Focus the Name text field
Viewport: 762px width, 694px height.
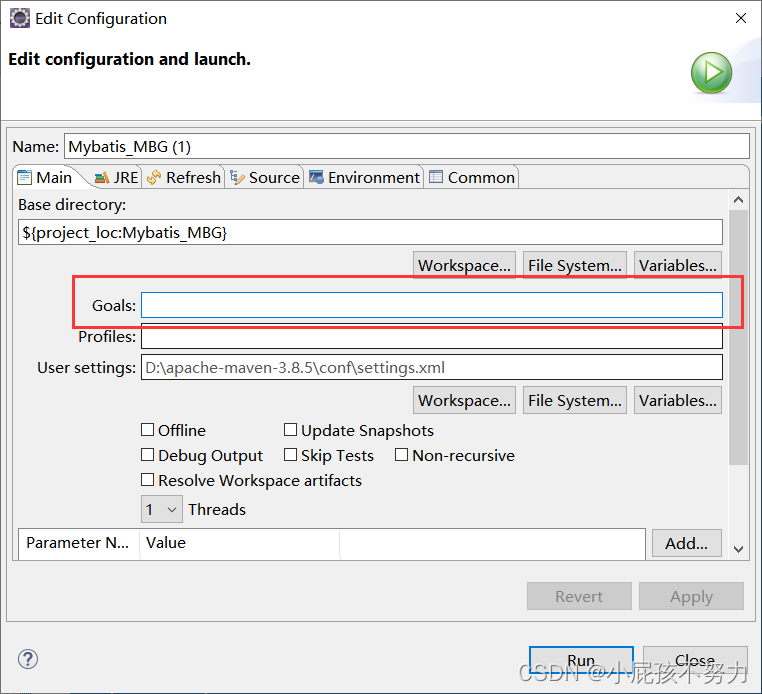pyautogui.click(x=406, y=146)
